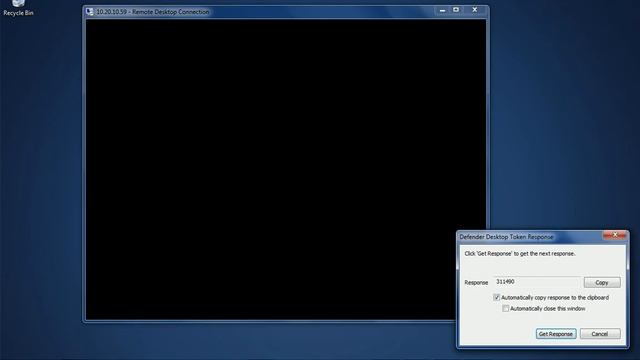Select the Response field showing 311490
640x360 pixels.
537,282
